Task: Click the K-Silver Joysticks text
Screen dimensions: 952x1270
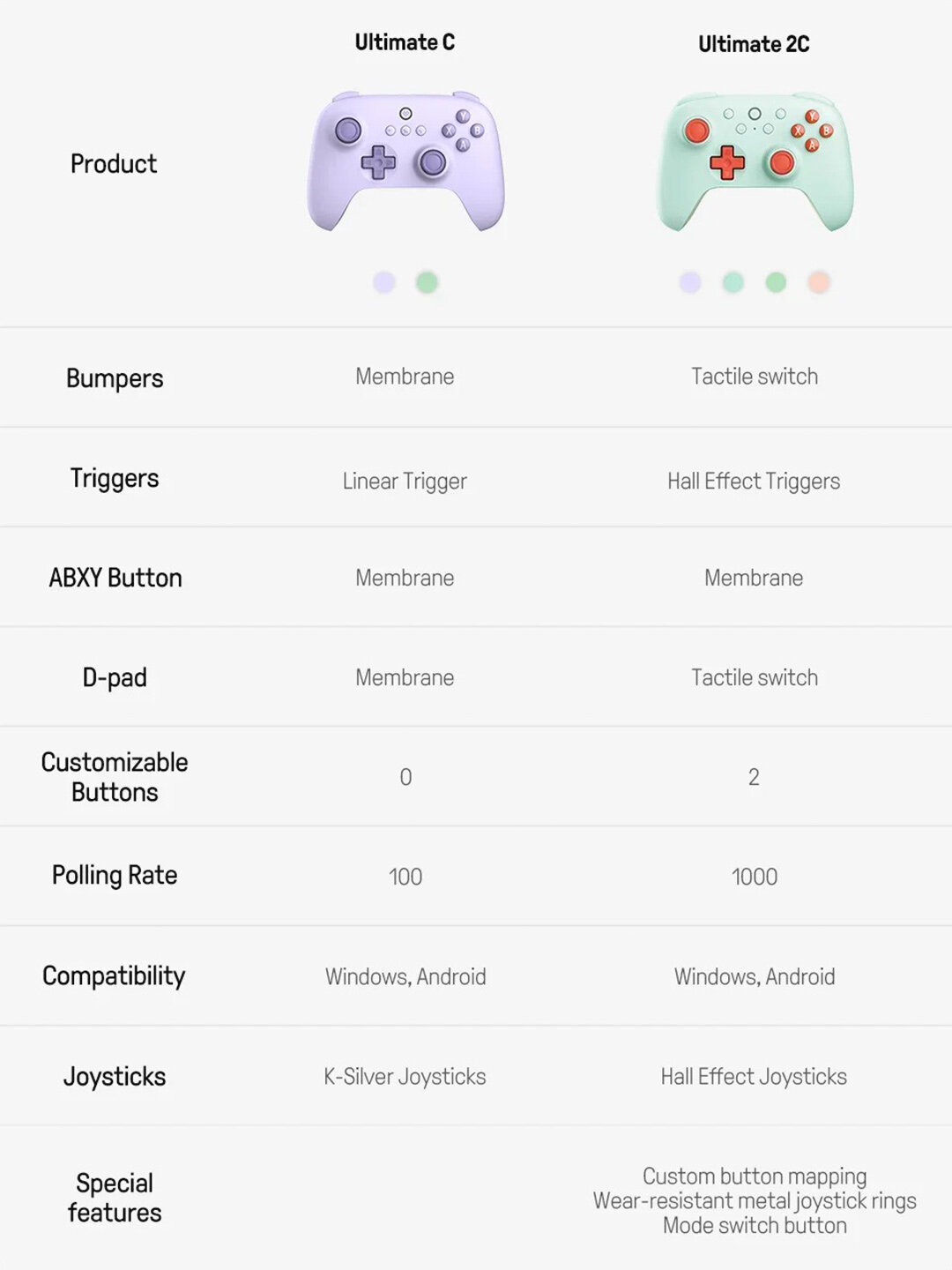Action: pos(405,1077)
